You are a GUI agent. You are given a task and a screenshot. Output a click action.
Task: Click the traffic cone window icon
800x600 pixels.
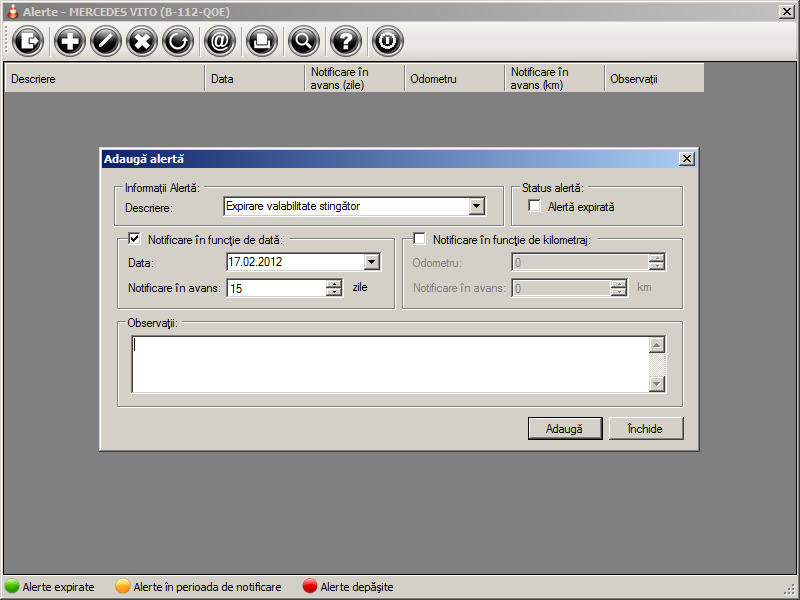[x=12, y=11]
